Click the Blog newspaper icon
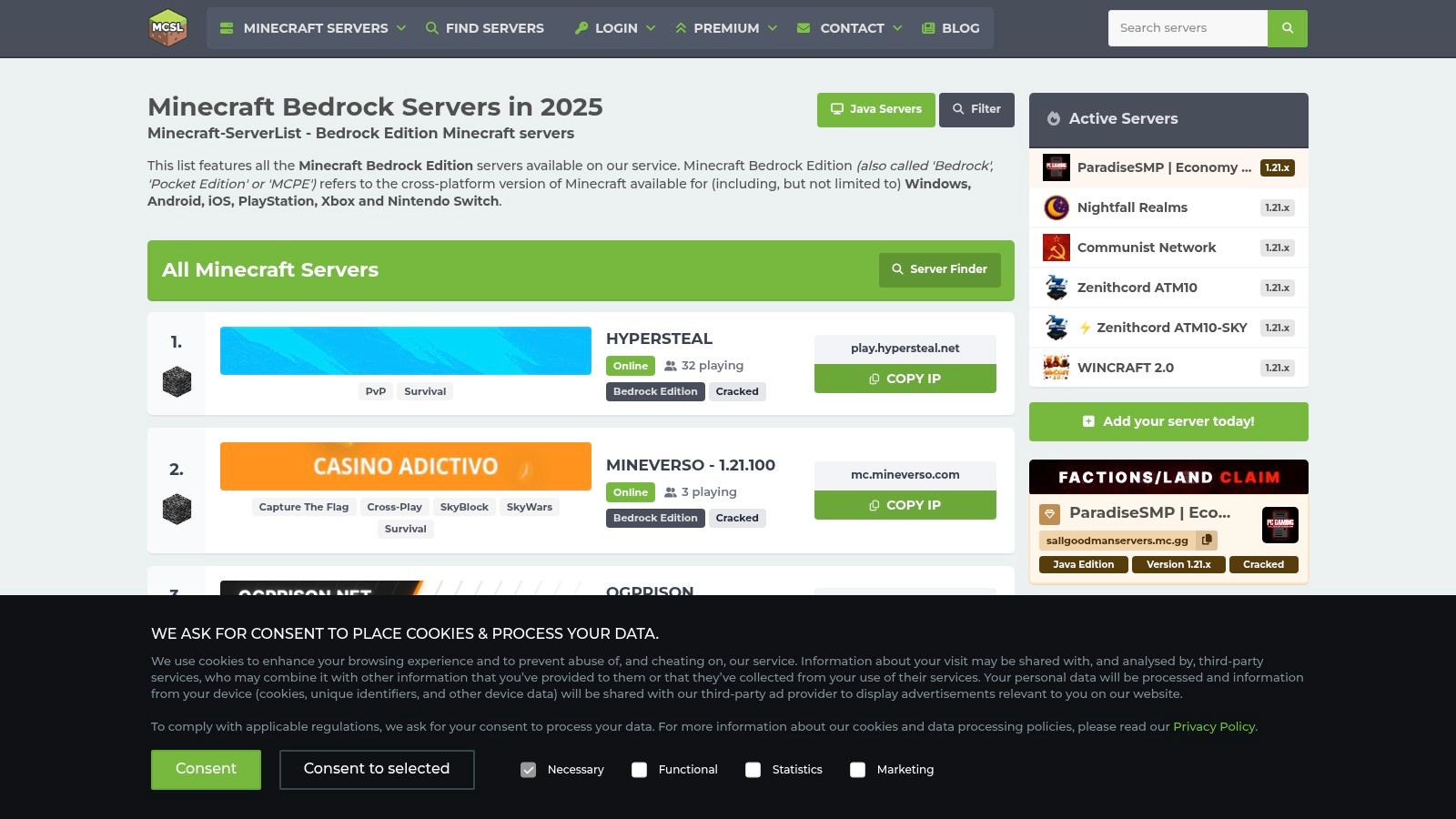Screen dimensions: 1456x819 (928, 28)
